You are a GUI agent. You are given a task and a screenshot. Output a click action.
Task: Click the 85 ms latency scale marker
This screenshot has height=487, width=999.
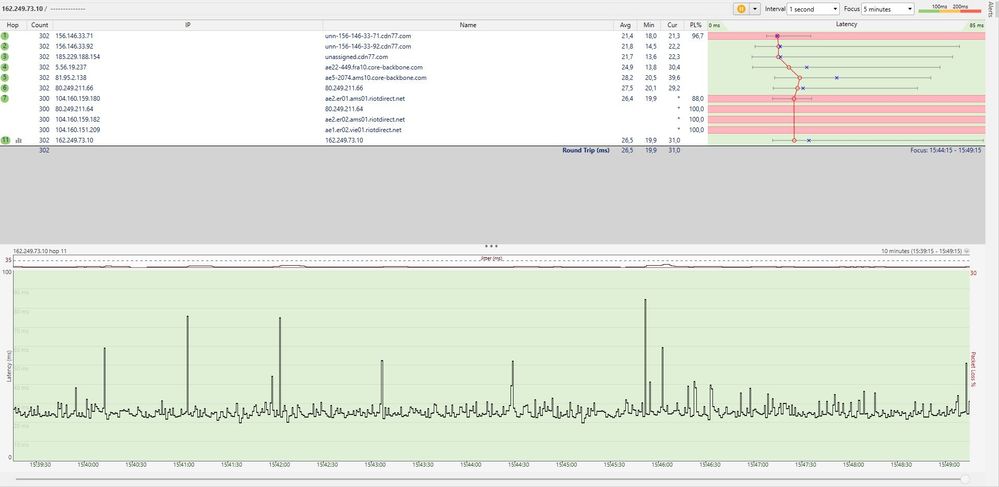pyautogui.click(x=976, y=25)
